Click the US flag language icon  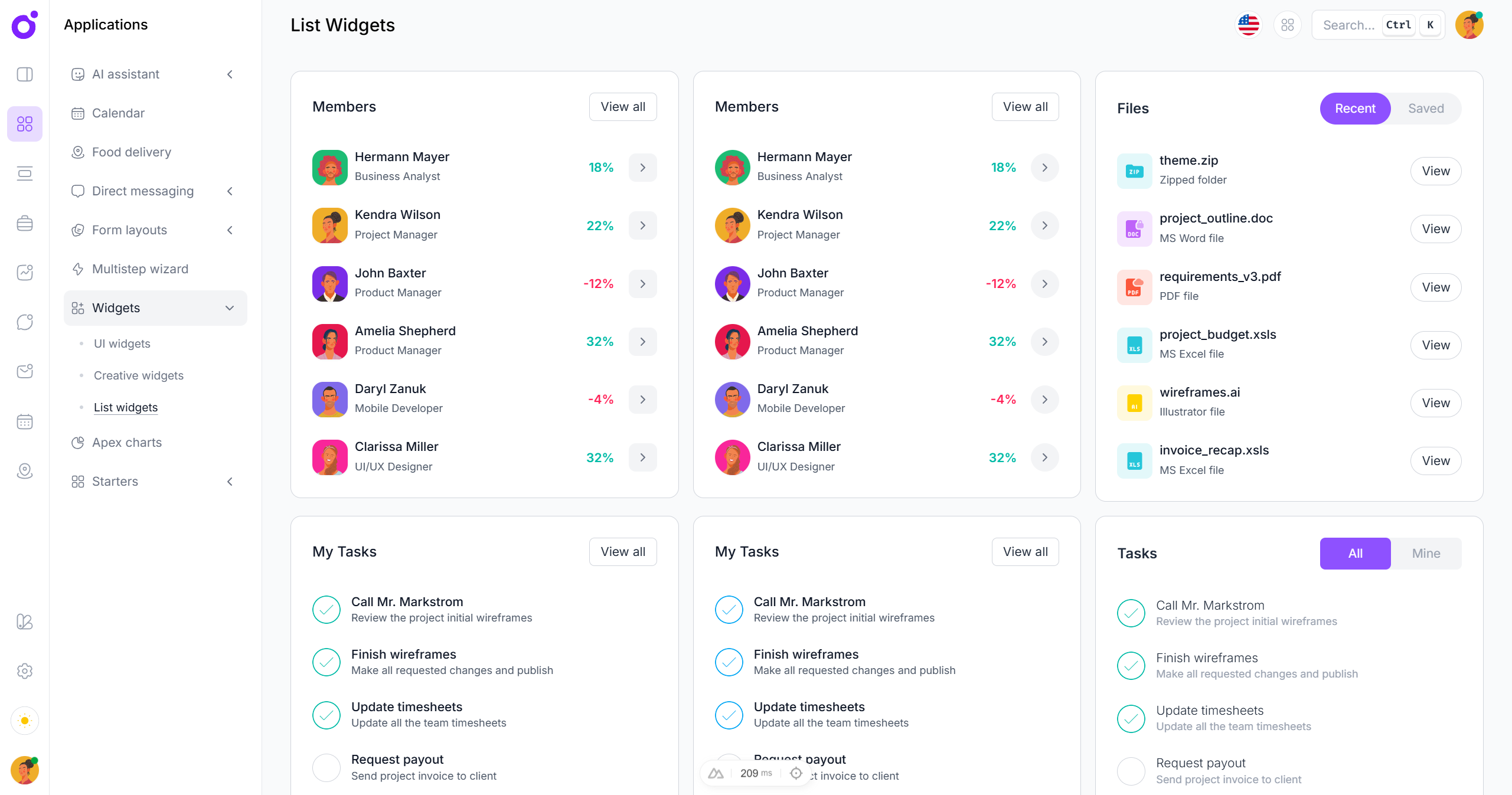tap(1248, 25)
